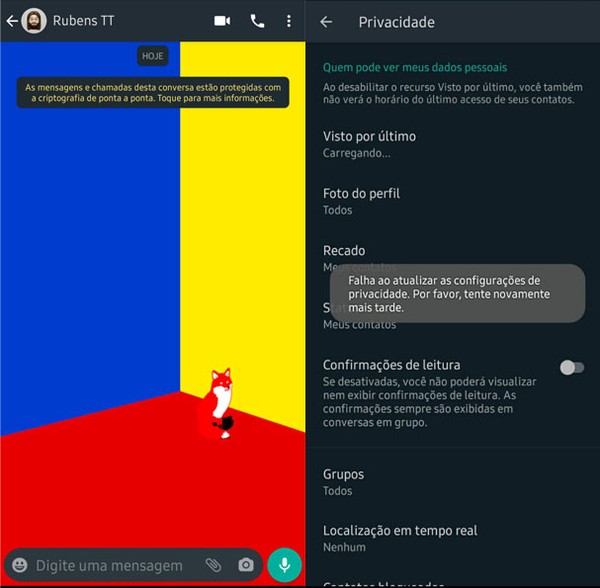Open the 'Grupos' privacy setting
Viewport: 600px width, 588px height.
pos(453,482)
